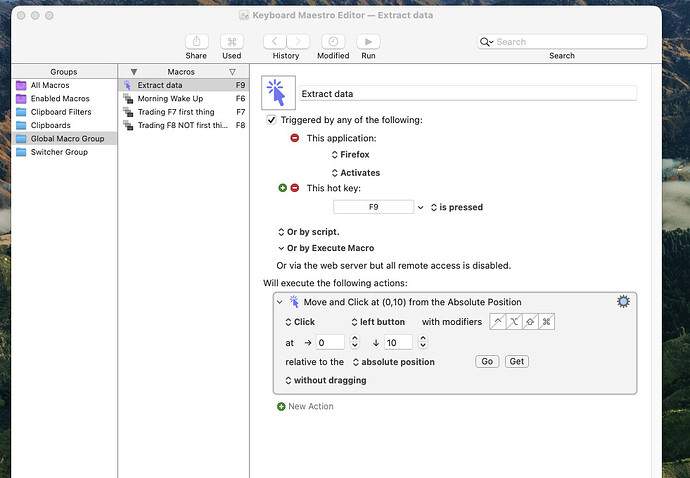Image resolution: width=690 pixels, height=478 pixels.
Task: Go forward in History
Action: point(298,42)
